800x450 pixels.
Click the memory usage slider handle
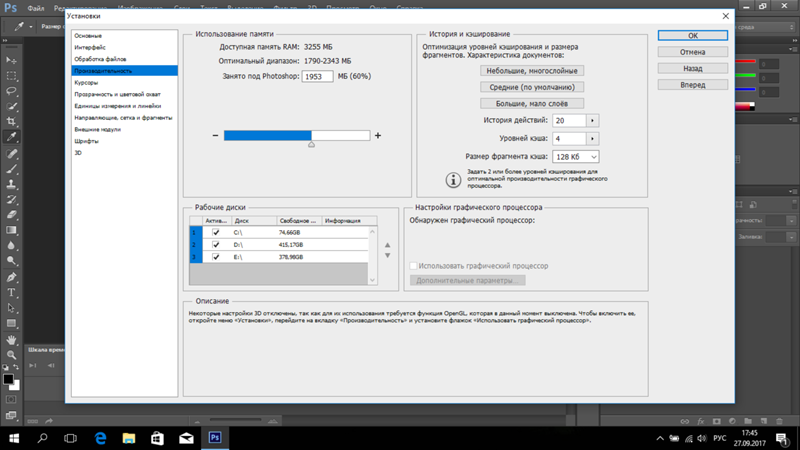[311, 144]
